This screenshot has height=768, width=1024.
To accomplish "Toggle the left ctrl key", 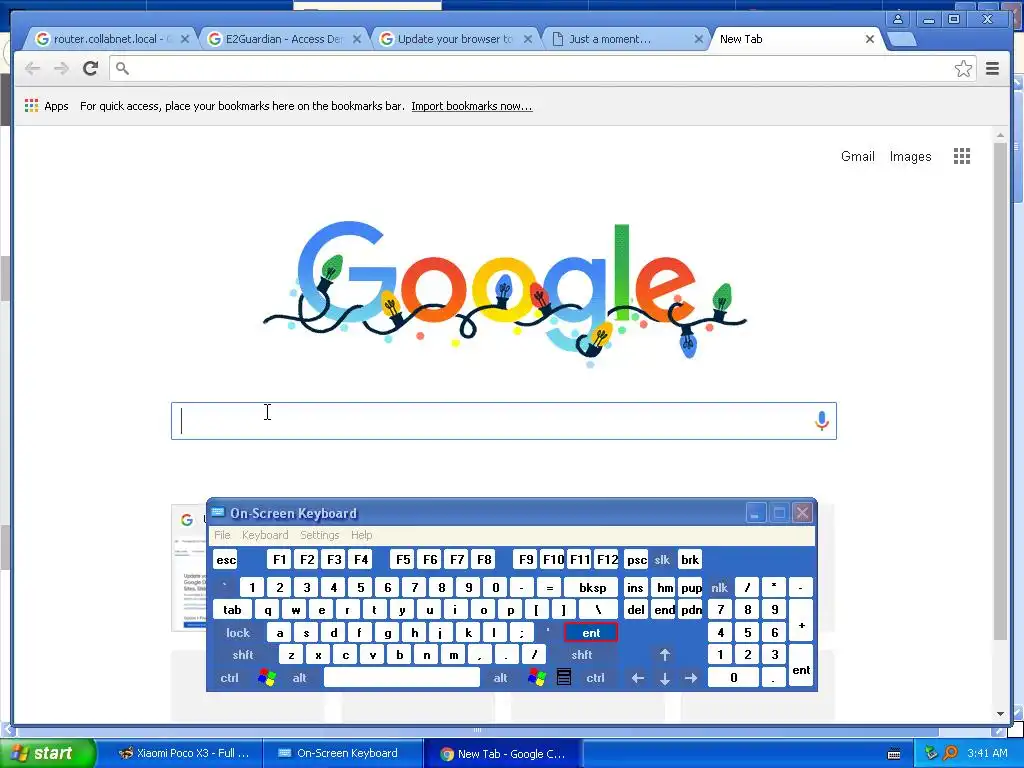I will click(229, 678).
